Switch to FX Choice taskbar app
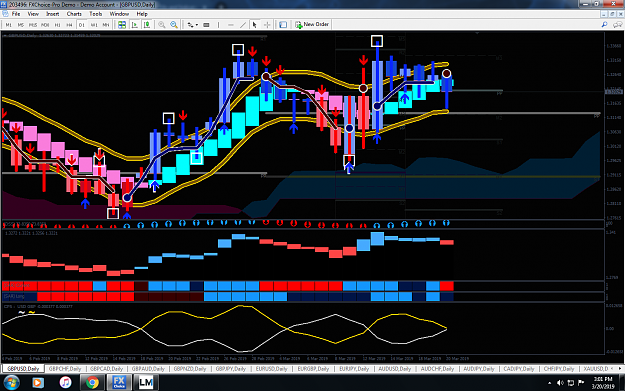The height and width of the screenshot is (391, 625). click(119, 383)
